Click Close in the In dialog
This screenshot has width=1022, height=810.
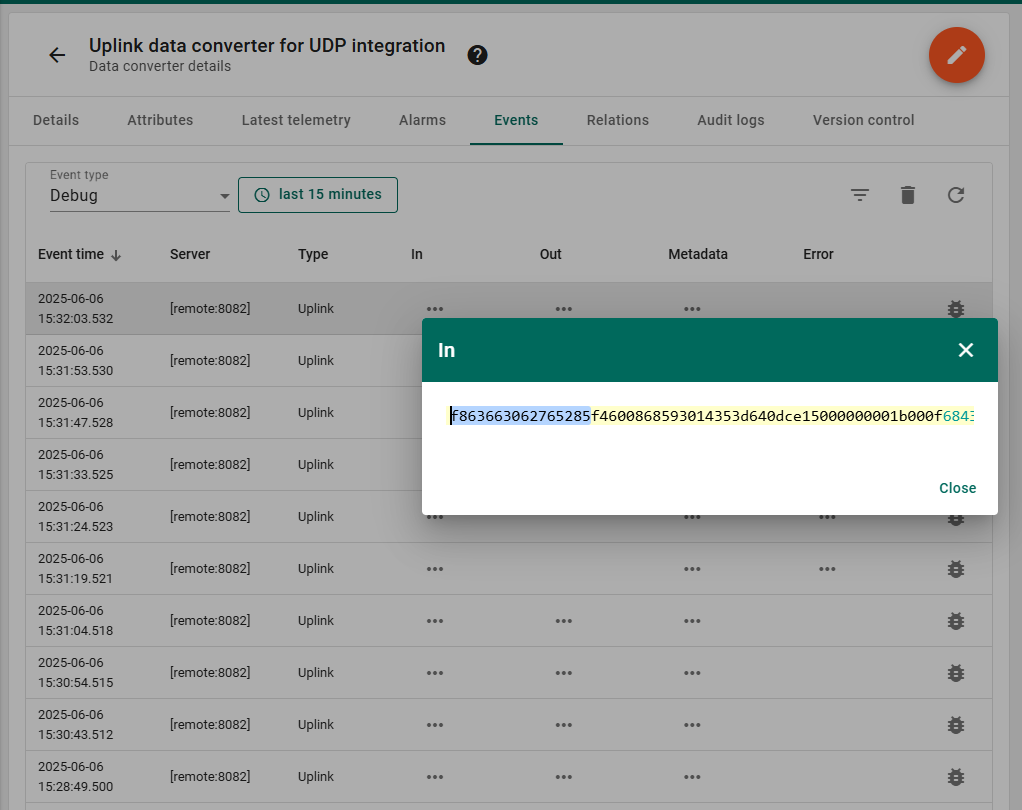tap(957, 488)
